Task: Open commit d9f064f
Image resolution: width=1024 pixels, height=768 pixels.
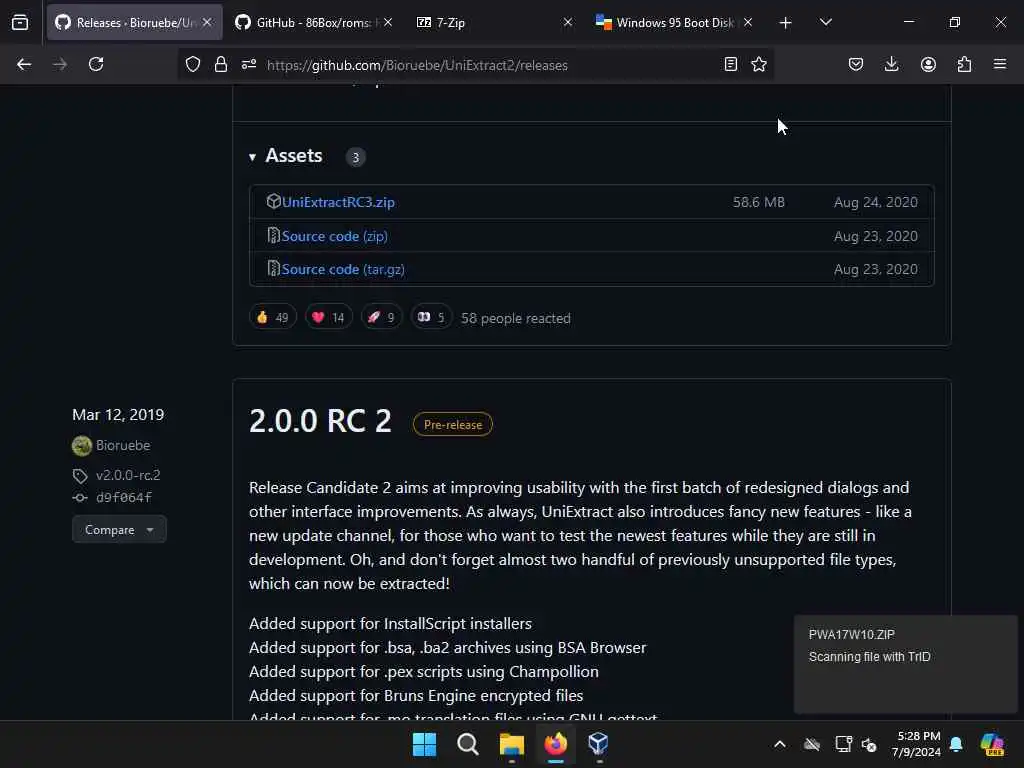Action: point(124,498)
